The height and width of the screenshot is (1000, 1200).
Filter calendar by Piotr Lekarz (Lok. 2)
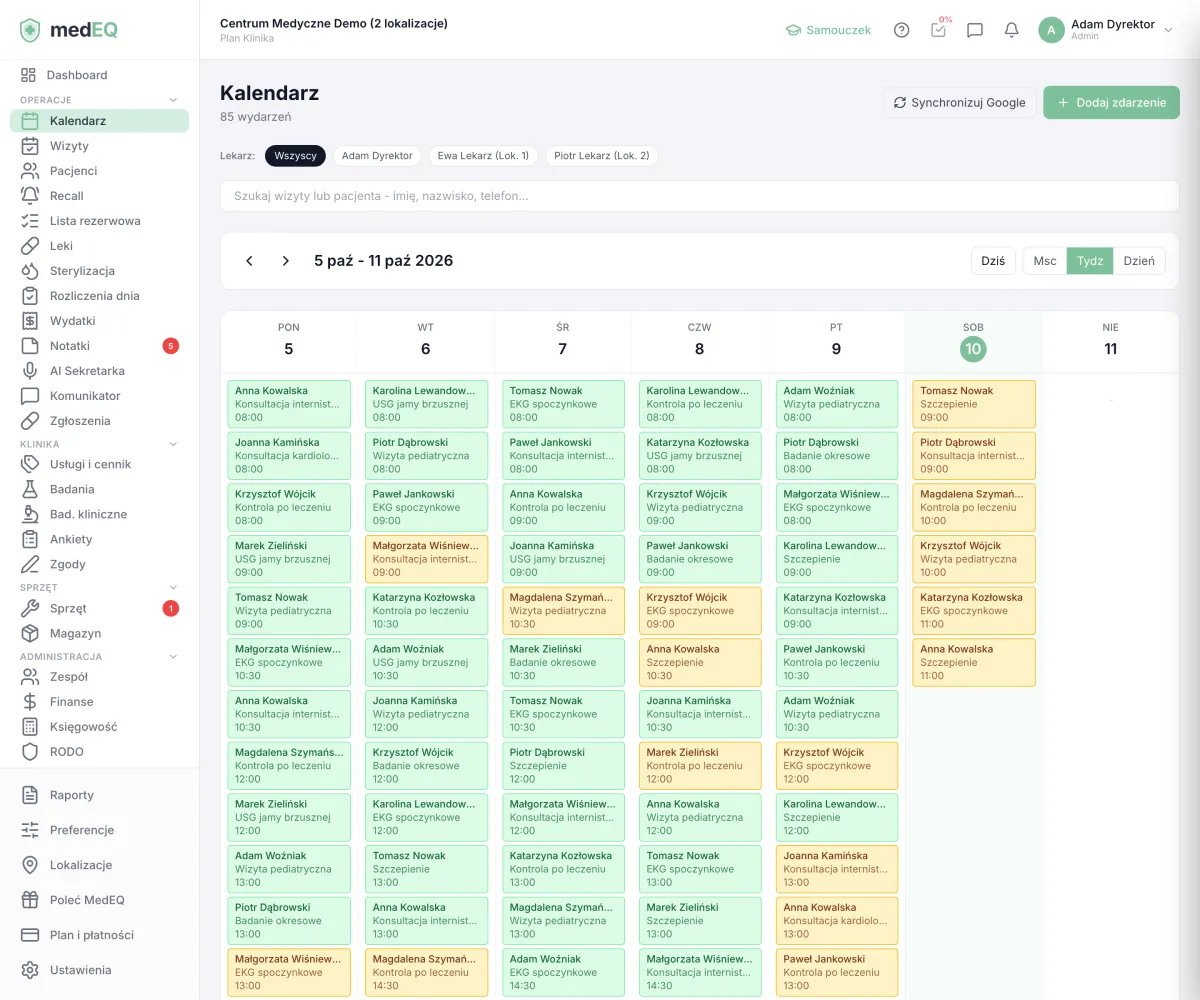602,156
